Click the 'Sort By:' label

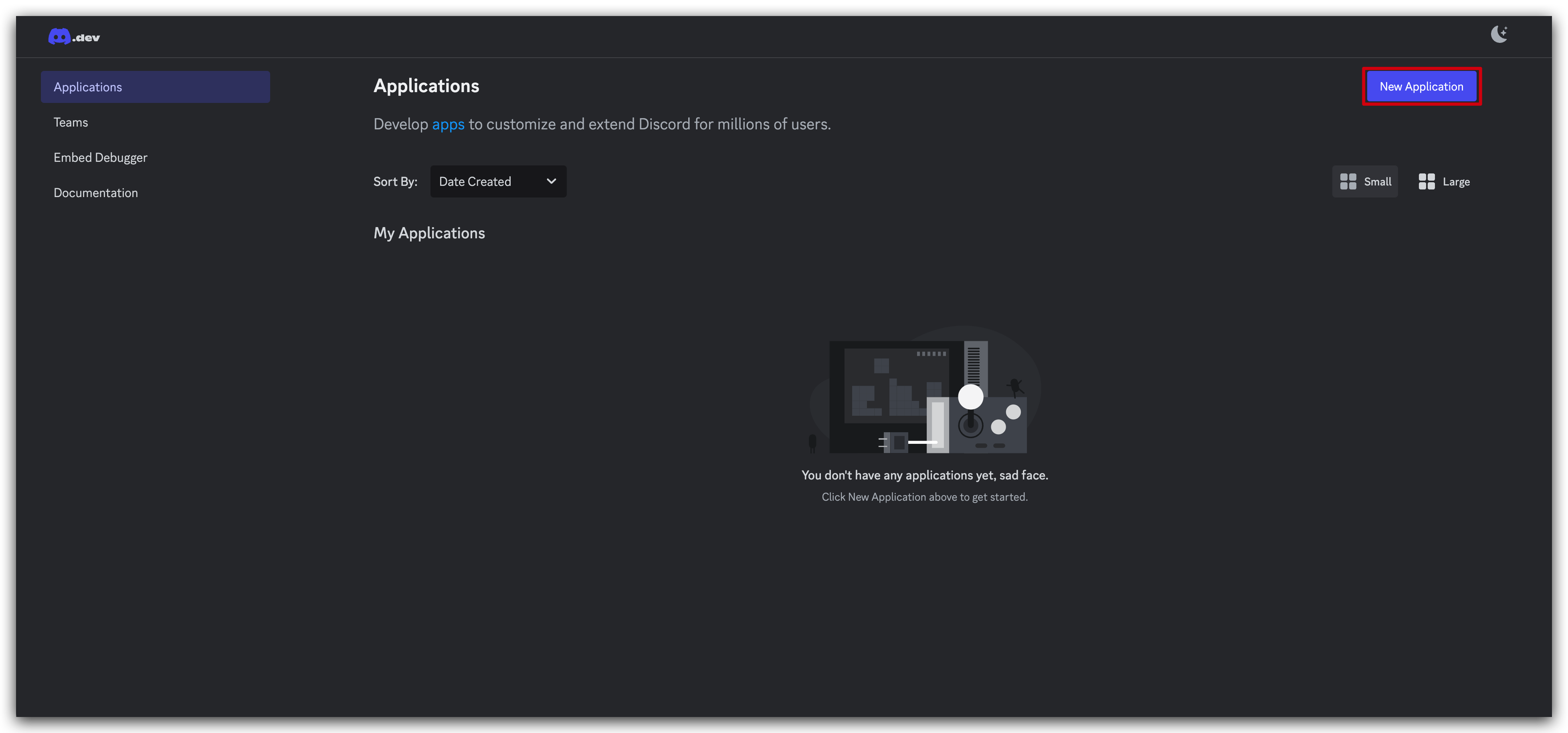pos(395,181)
